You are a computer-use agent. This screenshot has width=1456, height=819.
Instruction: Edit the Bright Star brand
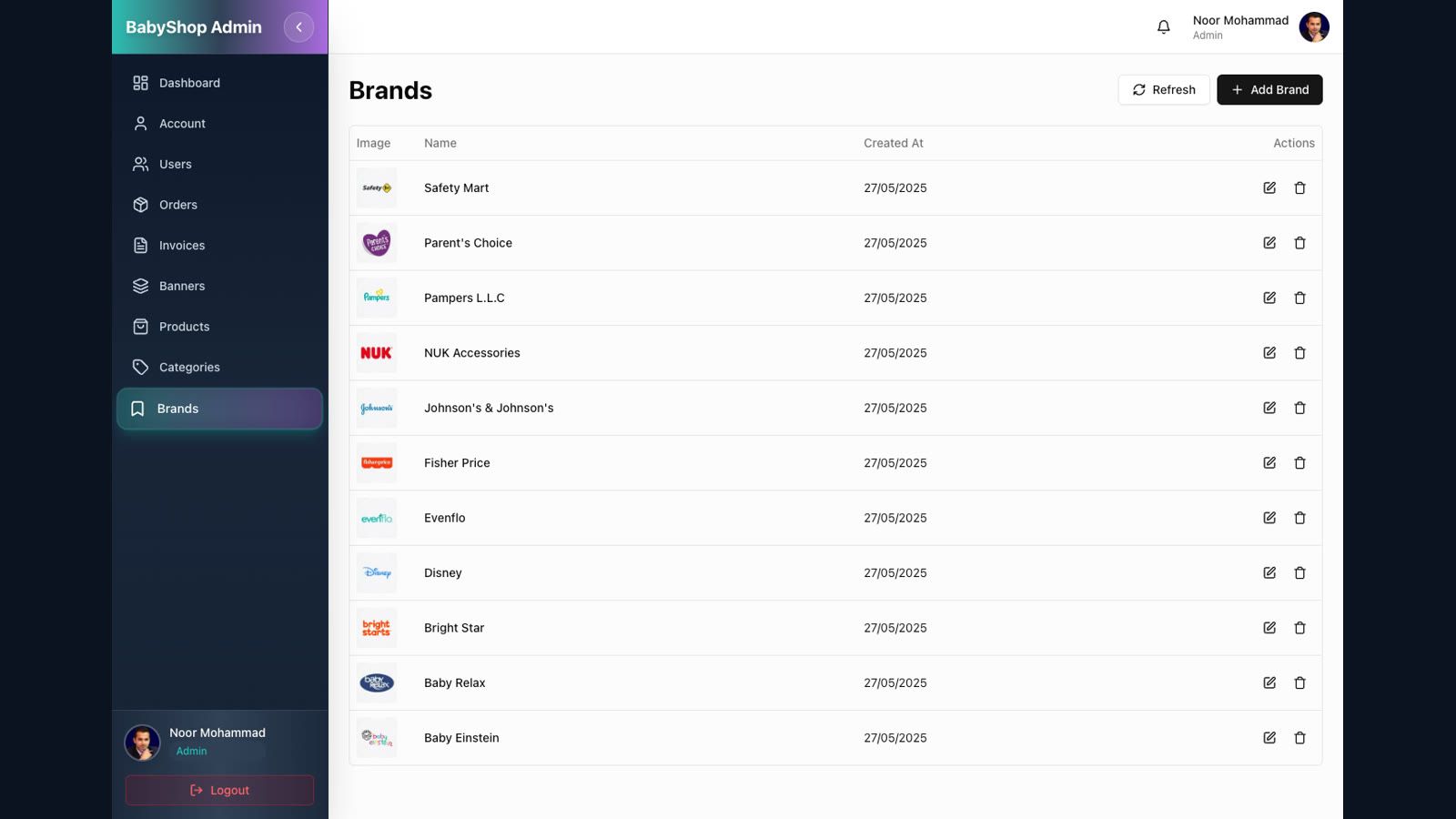coord(1269,628)
